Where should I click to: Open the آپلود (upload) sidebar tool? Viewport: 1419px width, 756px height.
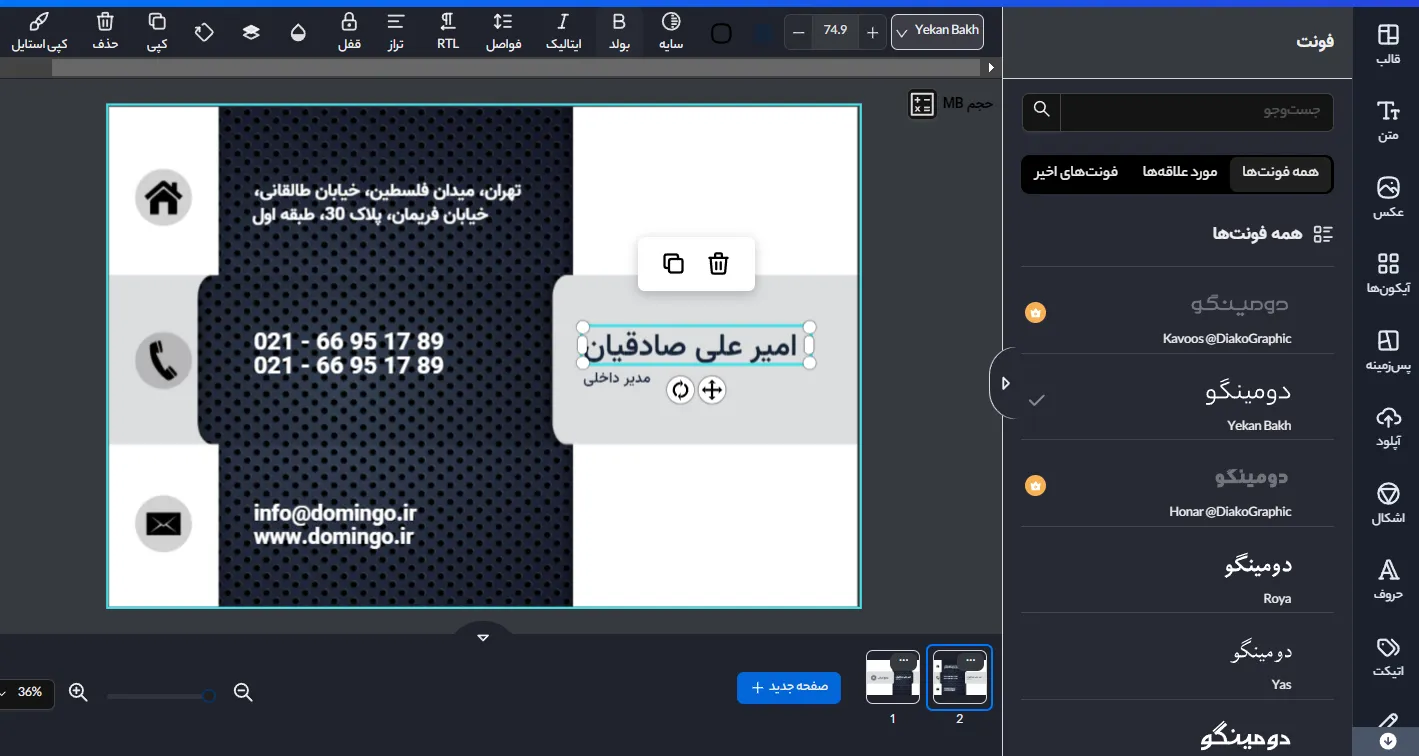tap(1388, 428)
